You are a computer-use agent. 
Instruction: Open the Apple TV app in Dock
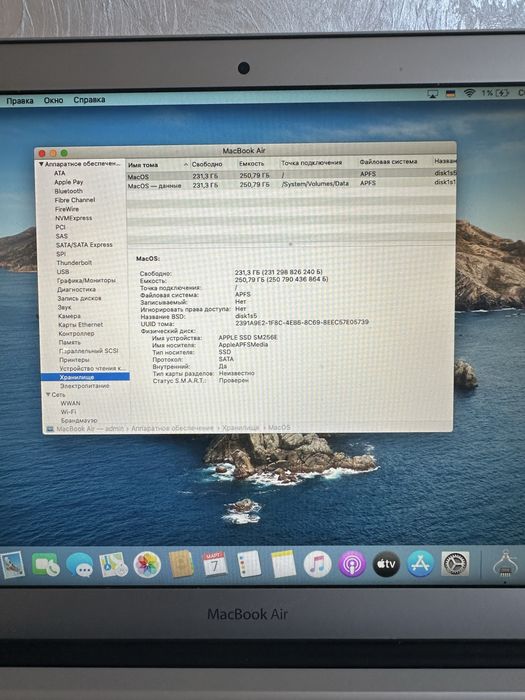click(x=386, y=564)
